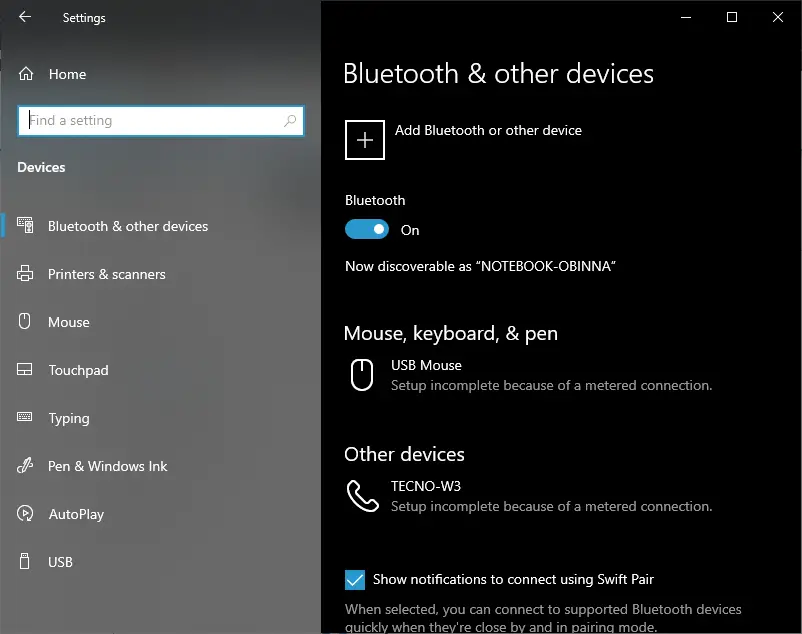Click the AutoPlay sidebar icon
This screenshot has height=634, width=802.
tap(25, 513)
